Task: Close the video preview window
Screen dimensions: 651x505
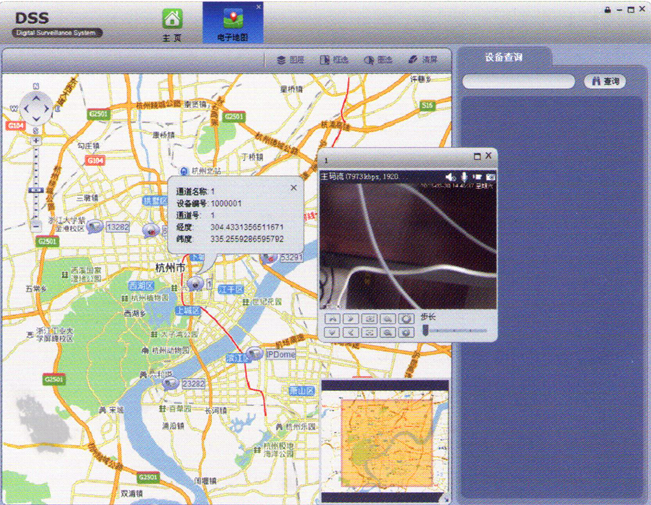Action: [x=489, y=155]
